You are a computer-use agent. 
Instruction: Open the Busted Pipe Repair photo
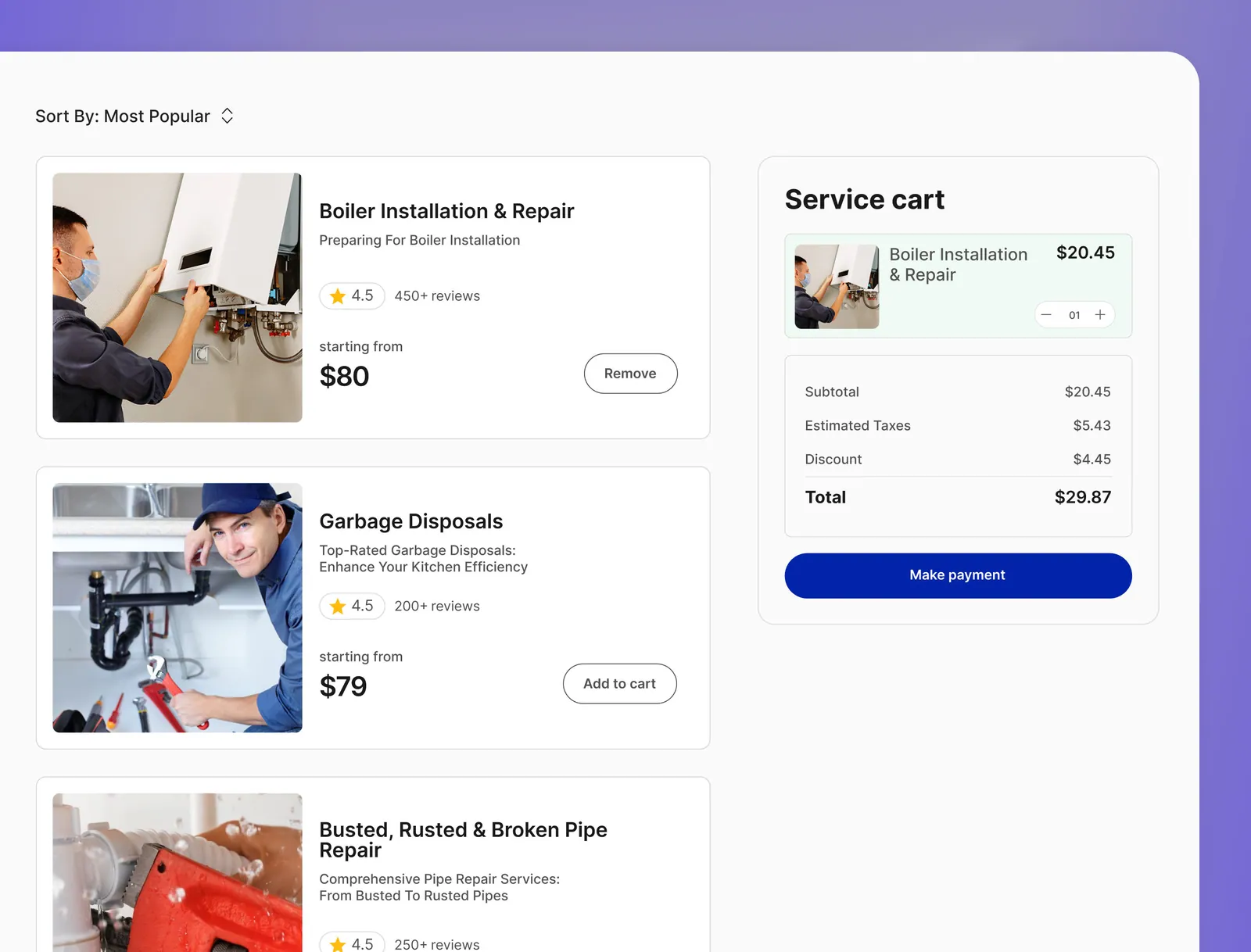(177, 873)
